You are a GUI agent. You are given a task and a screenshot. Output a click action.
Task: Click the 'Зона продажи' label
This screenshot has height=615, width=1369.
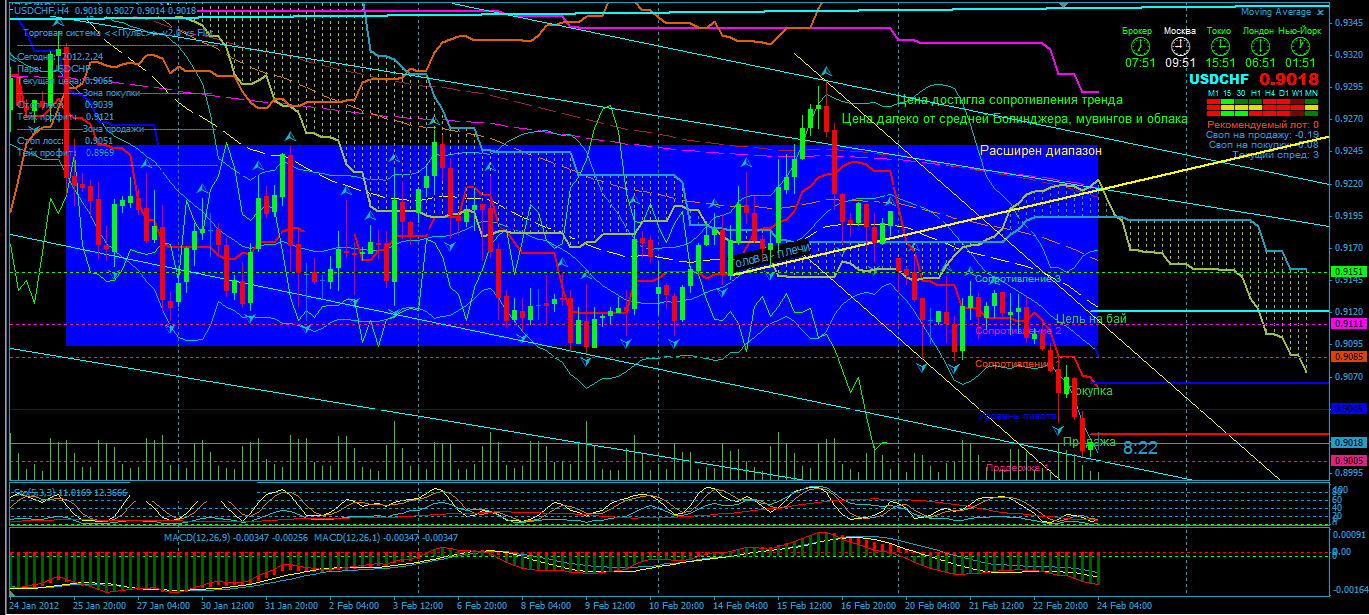coord(113,129)
